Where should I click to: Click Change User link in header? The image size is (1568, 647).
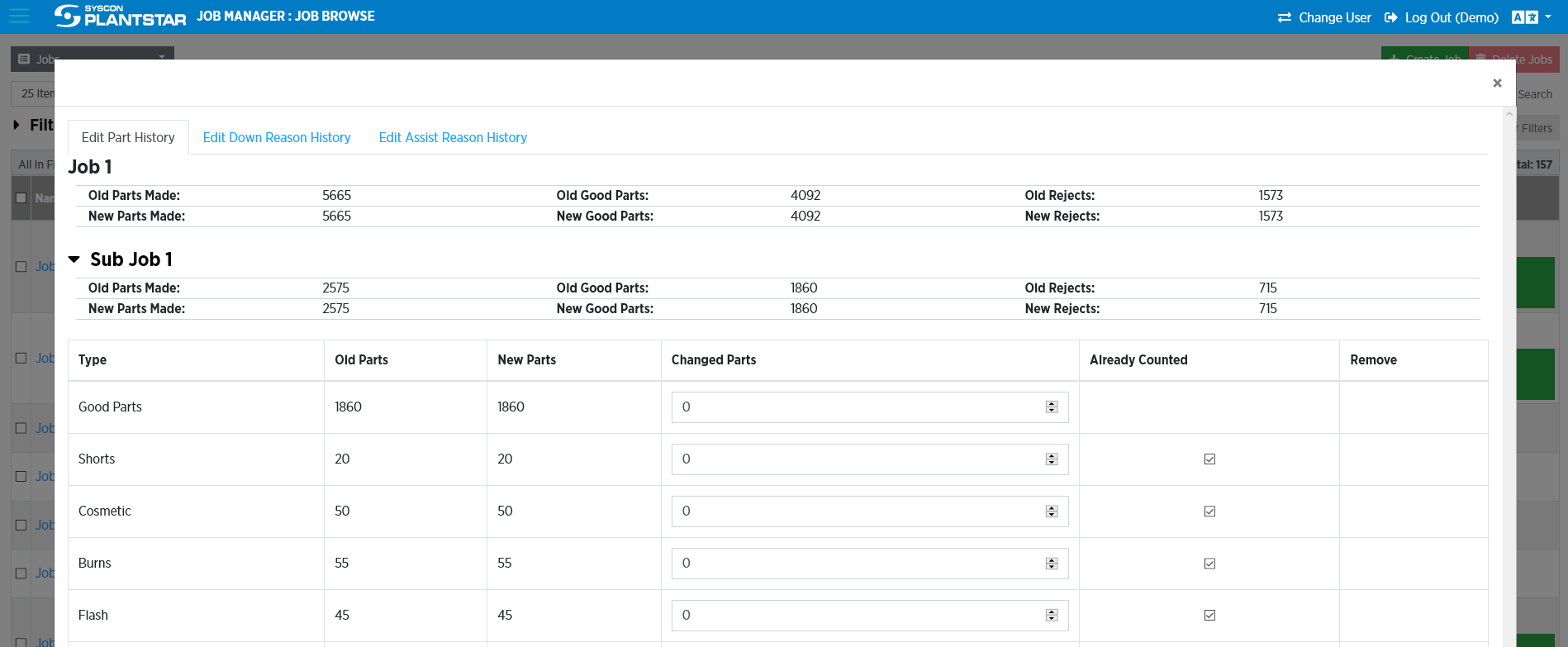pos(1334,17)
